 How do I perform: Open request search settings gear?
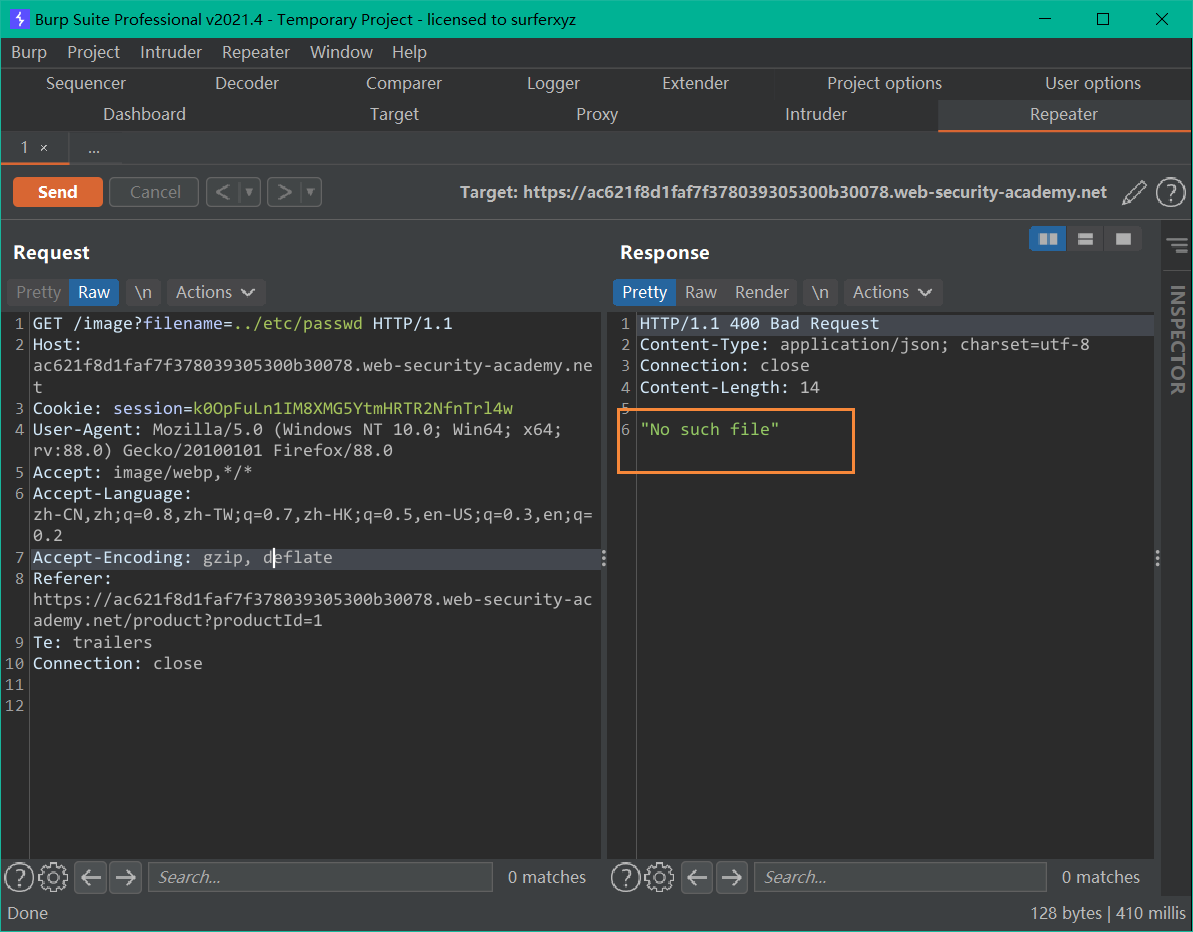coord(53,877)
